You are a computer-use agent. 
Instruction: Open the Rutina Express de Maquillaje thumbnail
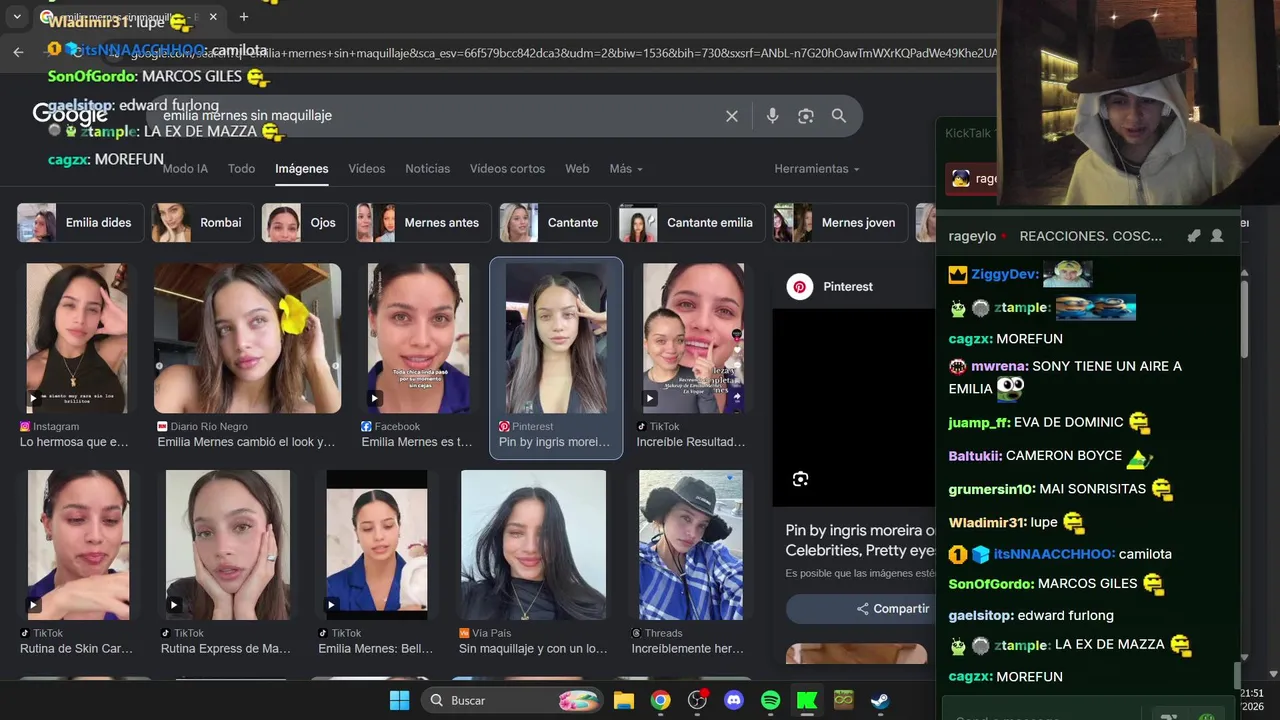(x=228, y=545)
